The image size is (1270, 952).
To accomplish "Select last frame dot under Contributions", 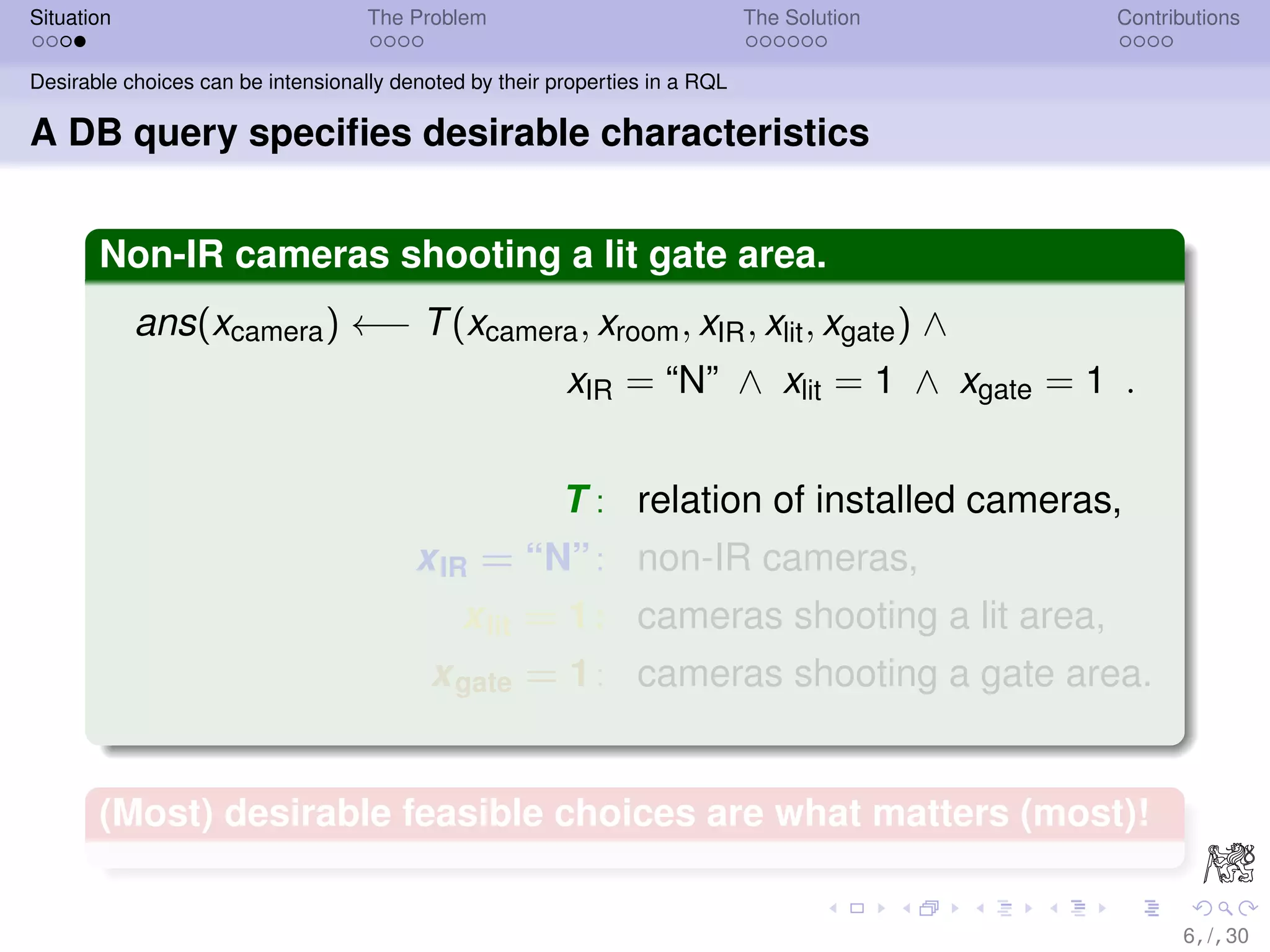I will tap(1166, 42).
